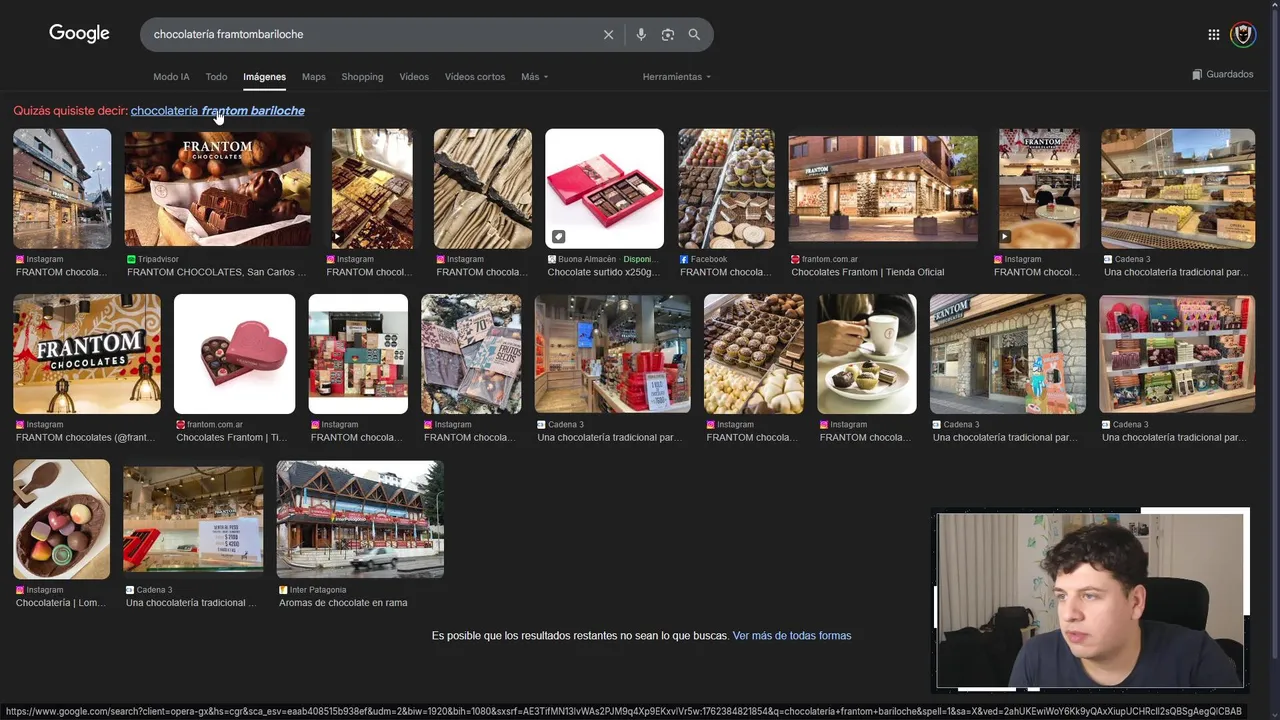Switch to Modo IA tab
The width and height of the screenshot is (1280, 720).
tap(171, 77)
